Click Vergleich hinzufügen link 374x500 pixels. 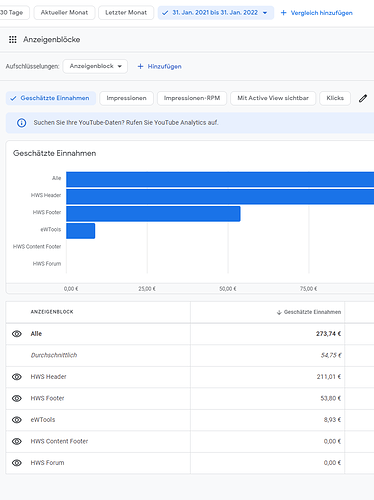click(x=321, y=13)
